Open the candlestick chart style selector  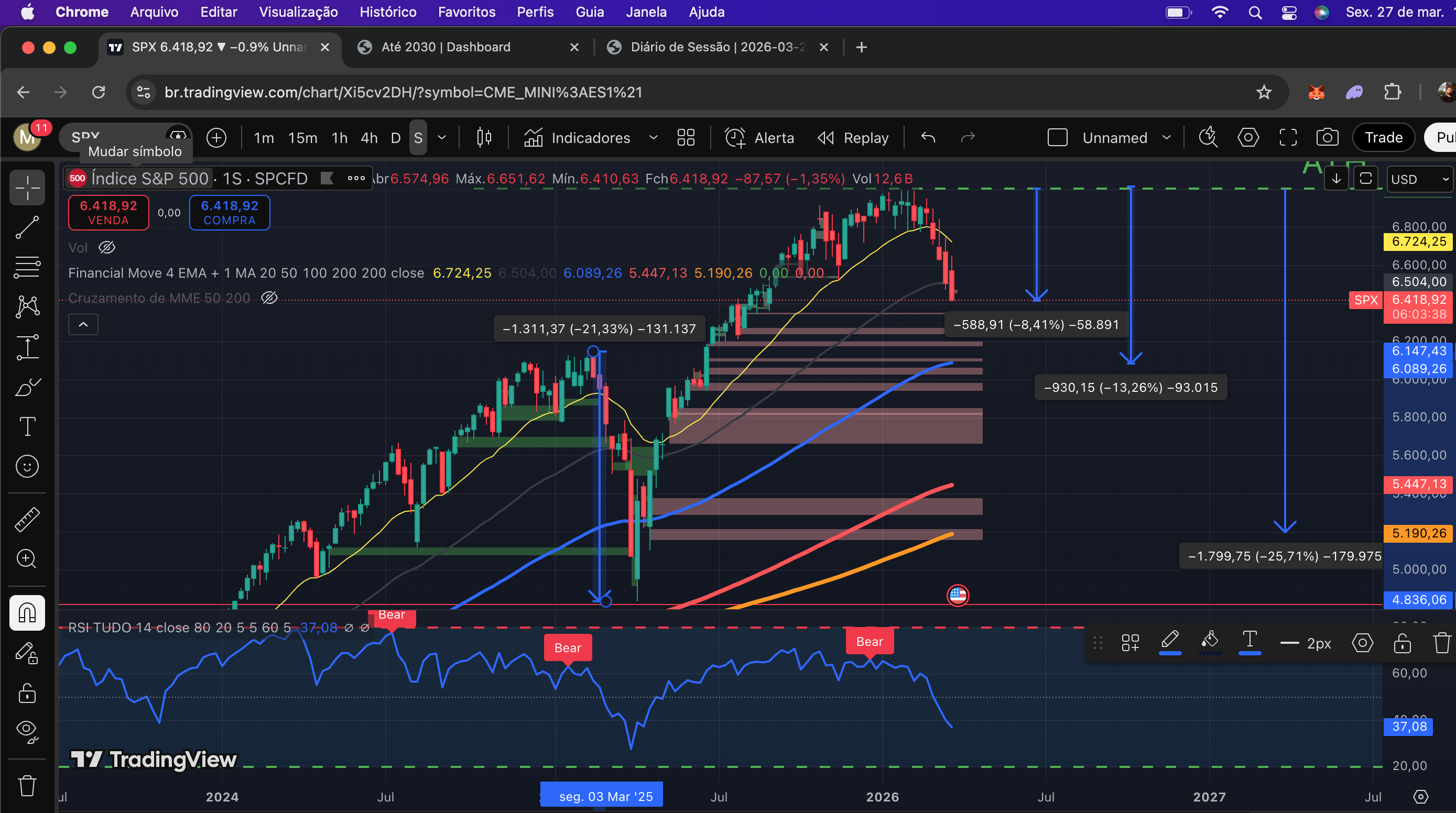(x=484, y=137)
